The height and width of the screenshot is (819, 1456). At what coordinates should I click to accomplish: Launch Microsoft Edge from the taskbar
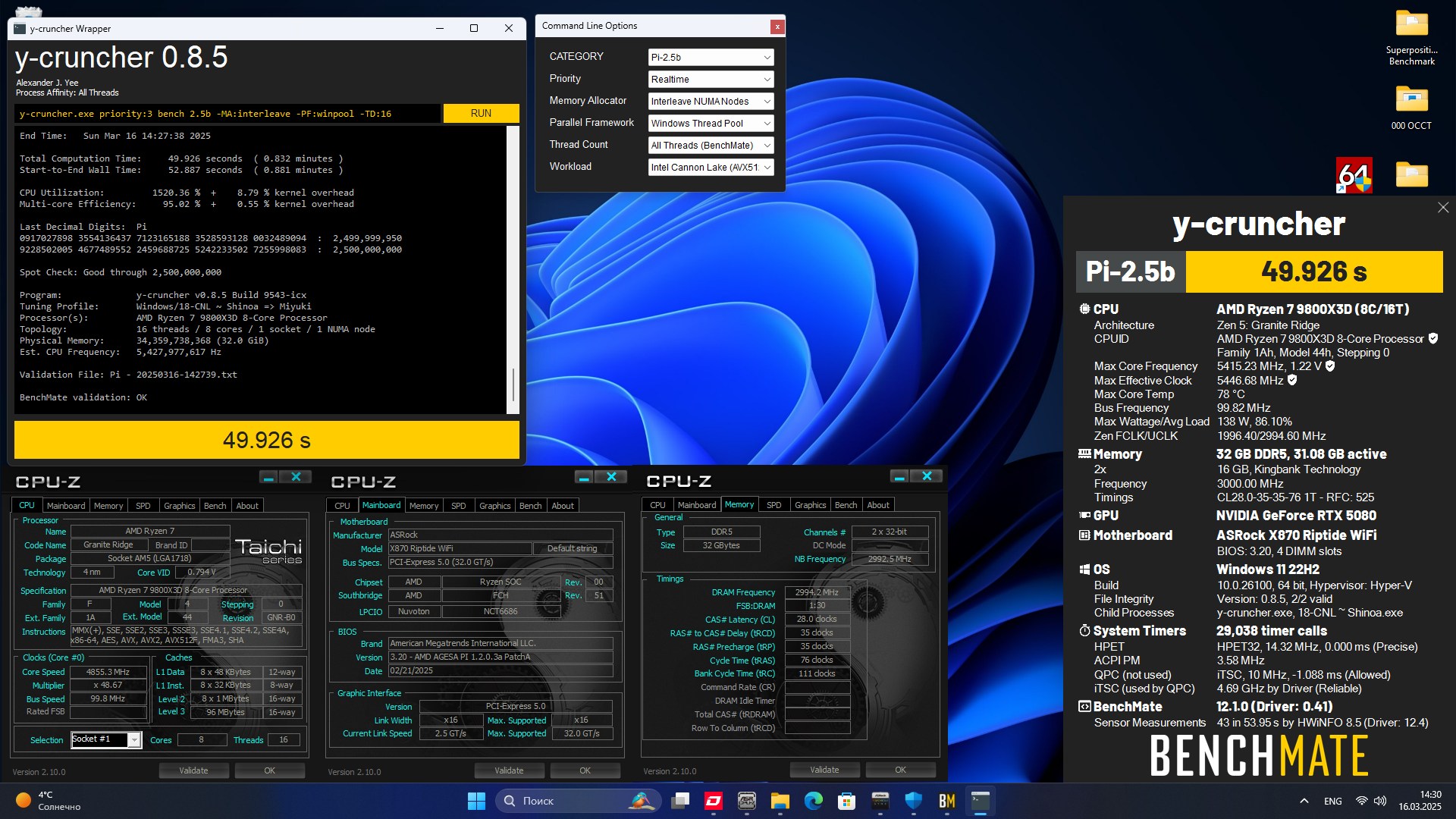click(x=814, y=801)
